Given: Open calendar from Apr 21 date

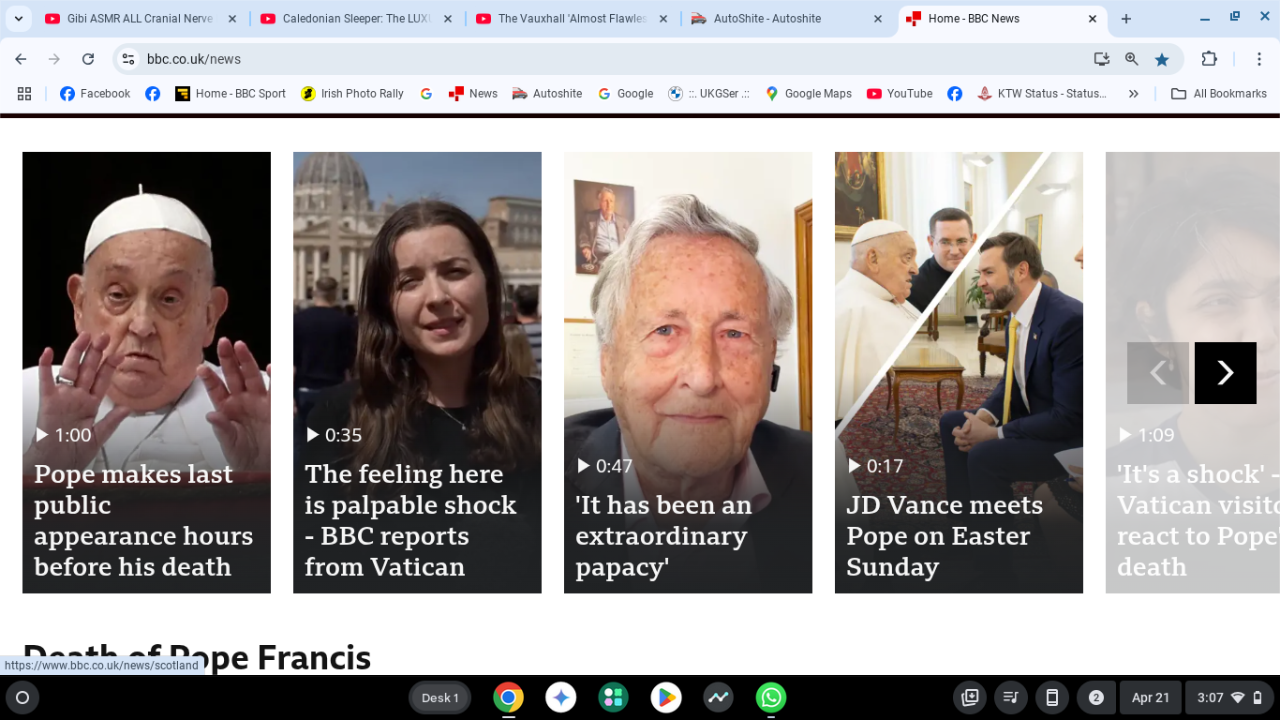Looking at the screenshot, I should (x=1150, y=698).
